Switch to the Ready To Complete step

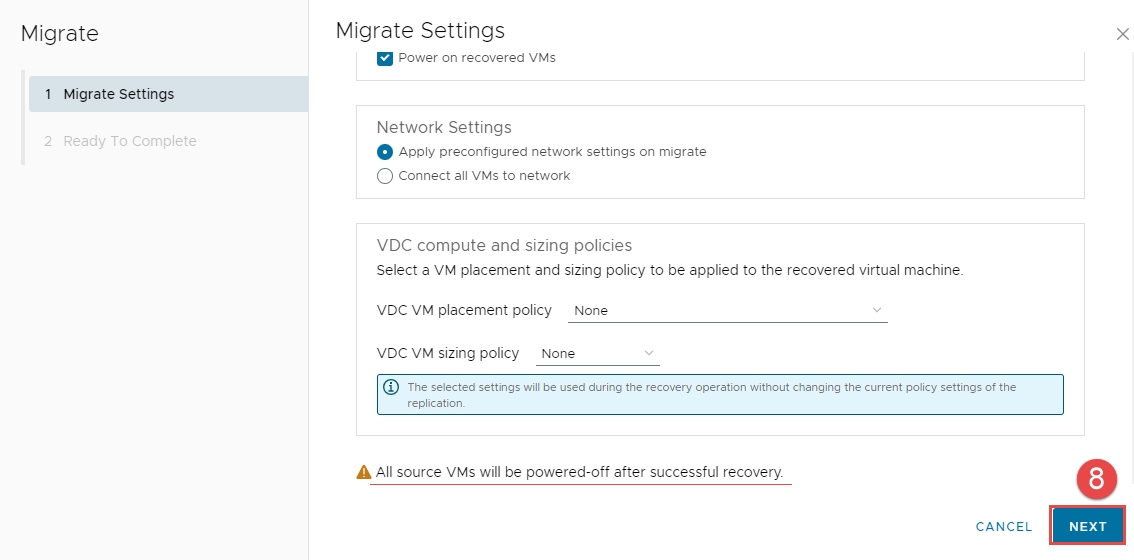coord(129,141)
